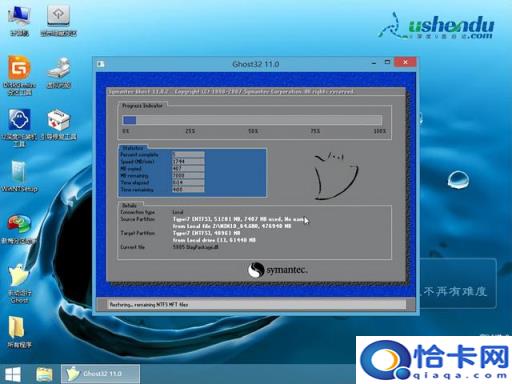Image resolution: width=512 pixels, height=384 pixels.
Task: Open the computer icon on the desktop
Action: tap(19, 21)
